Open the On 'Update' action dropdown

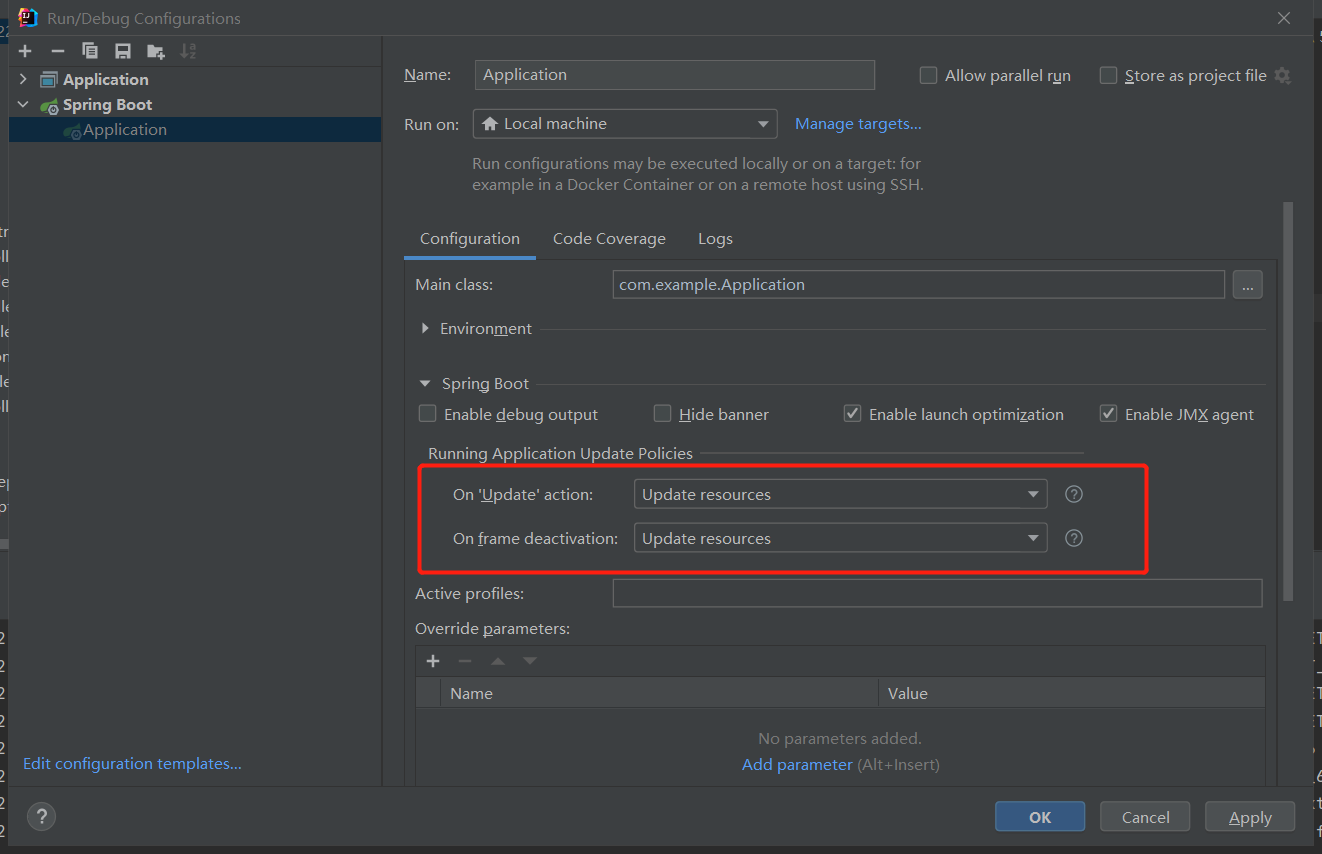840,494
